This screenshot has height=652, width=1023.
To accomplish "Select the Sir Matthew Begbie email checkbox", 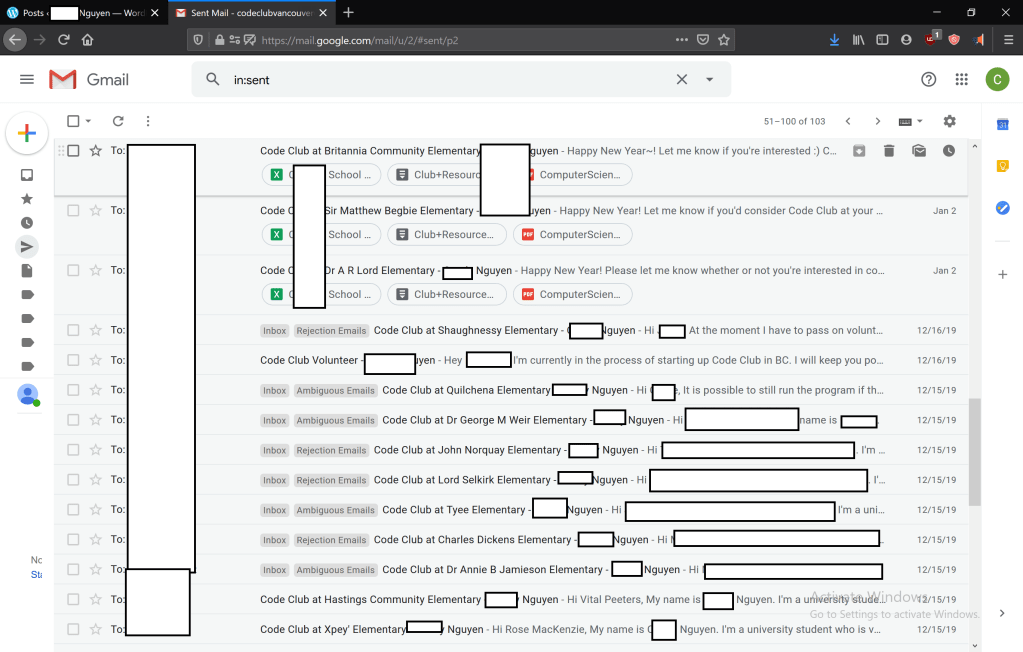I will click(x=73, y=211).
